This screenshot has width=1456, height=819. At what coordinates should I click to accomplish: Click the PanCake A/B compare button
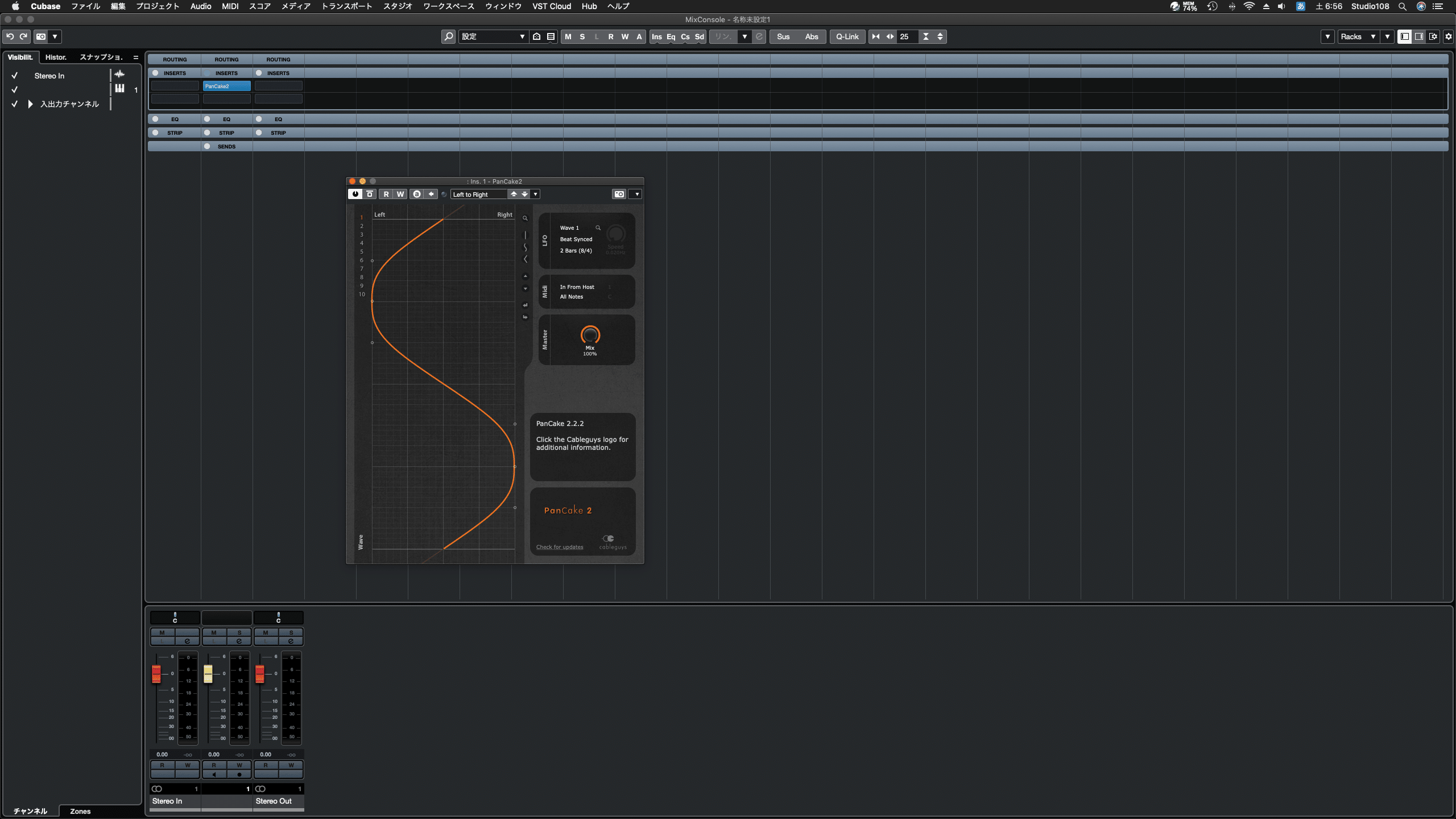[417, 194]
